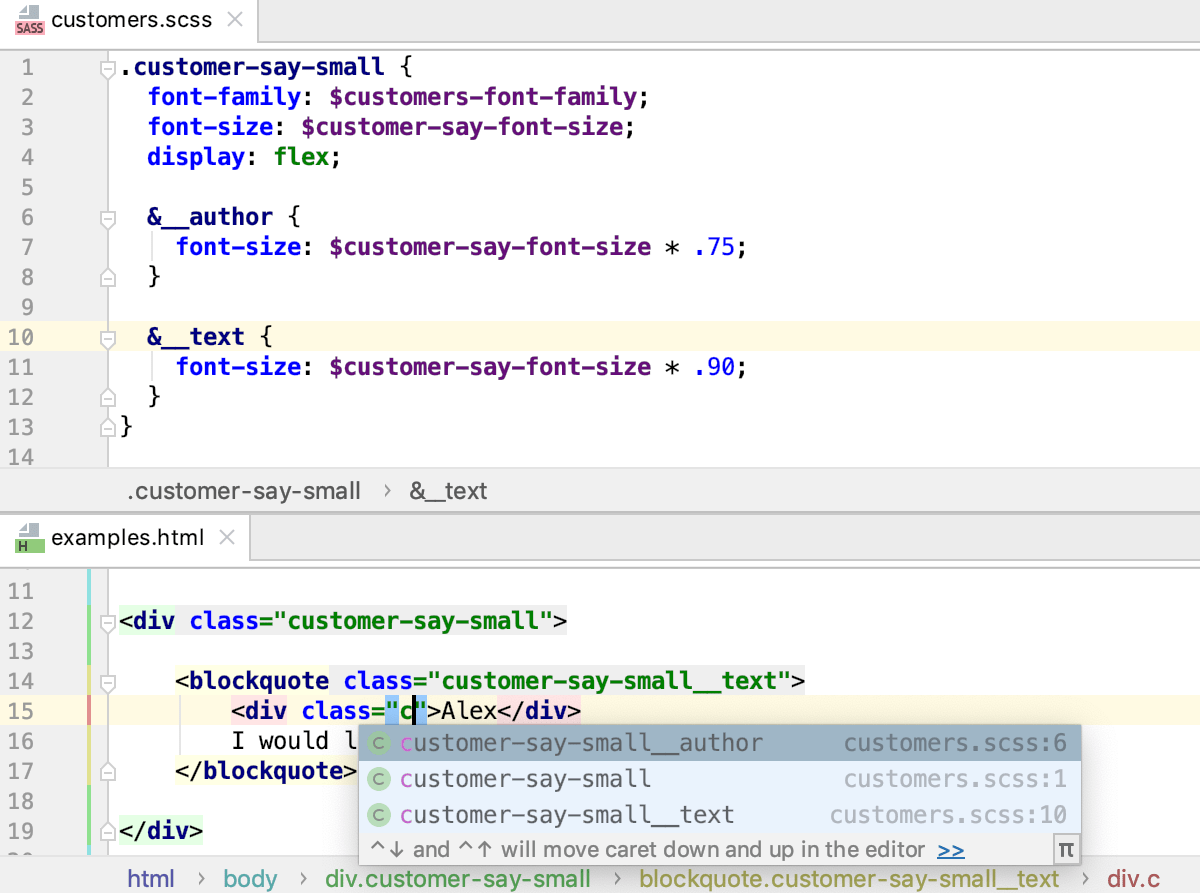Click the Alex text on HTML line 15
Image resolution: width=1200 pixels, height=893 pixels.
(x=469, y=711)
